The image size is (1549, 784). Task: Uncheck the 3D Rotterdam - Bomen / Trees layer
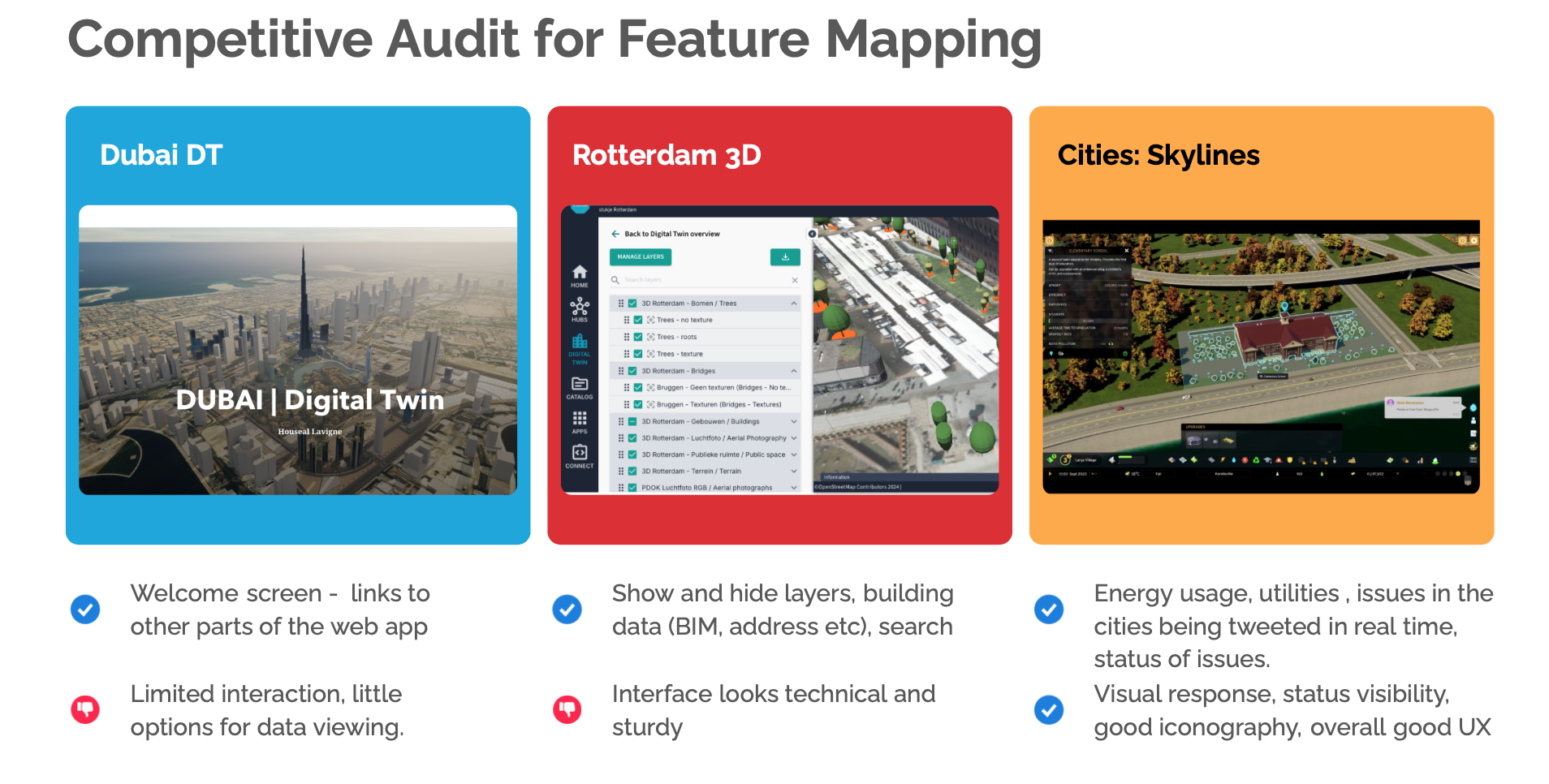[632, 304]
